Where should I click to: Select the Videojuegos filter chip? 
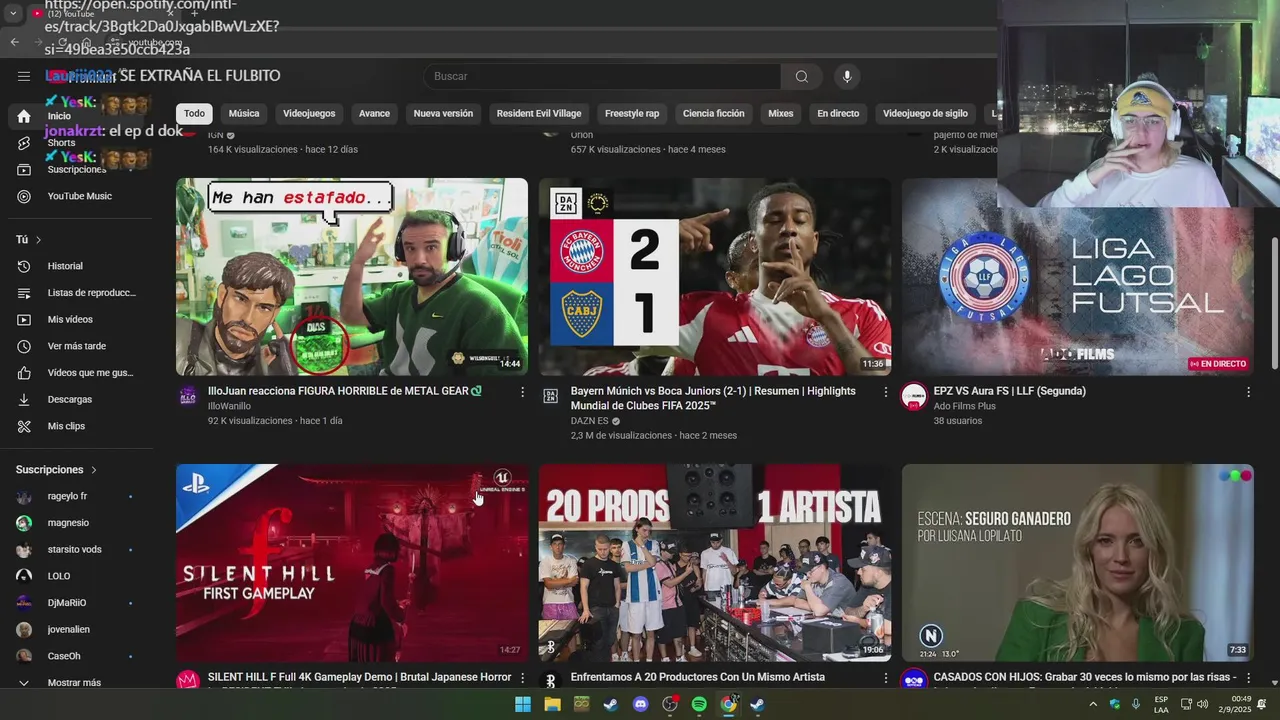309,114
